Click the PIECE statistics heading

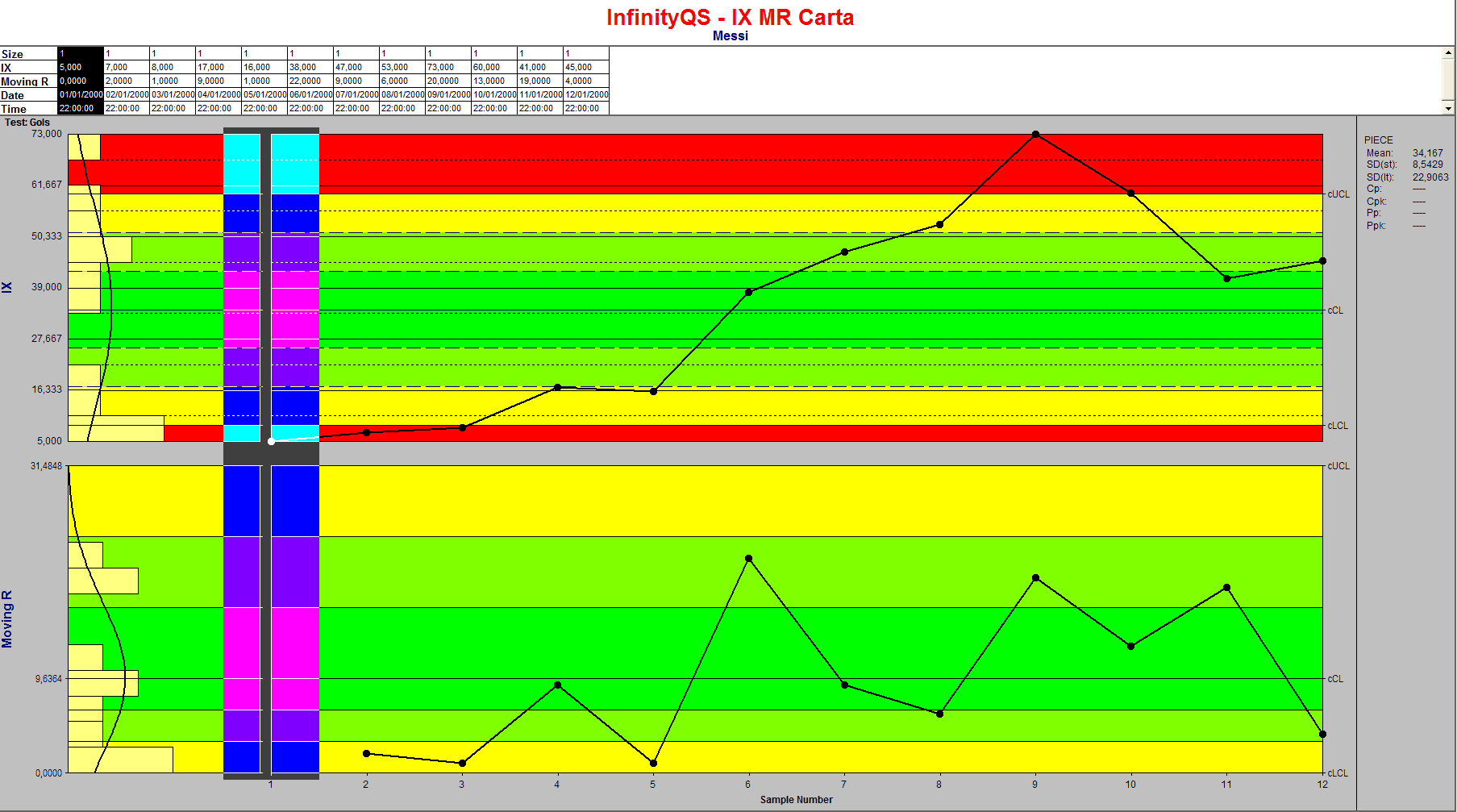click(1378, 140)
